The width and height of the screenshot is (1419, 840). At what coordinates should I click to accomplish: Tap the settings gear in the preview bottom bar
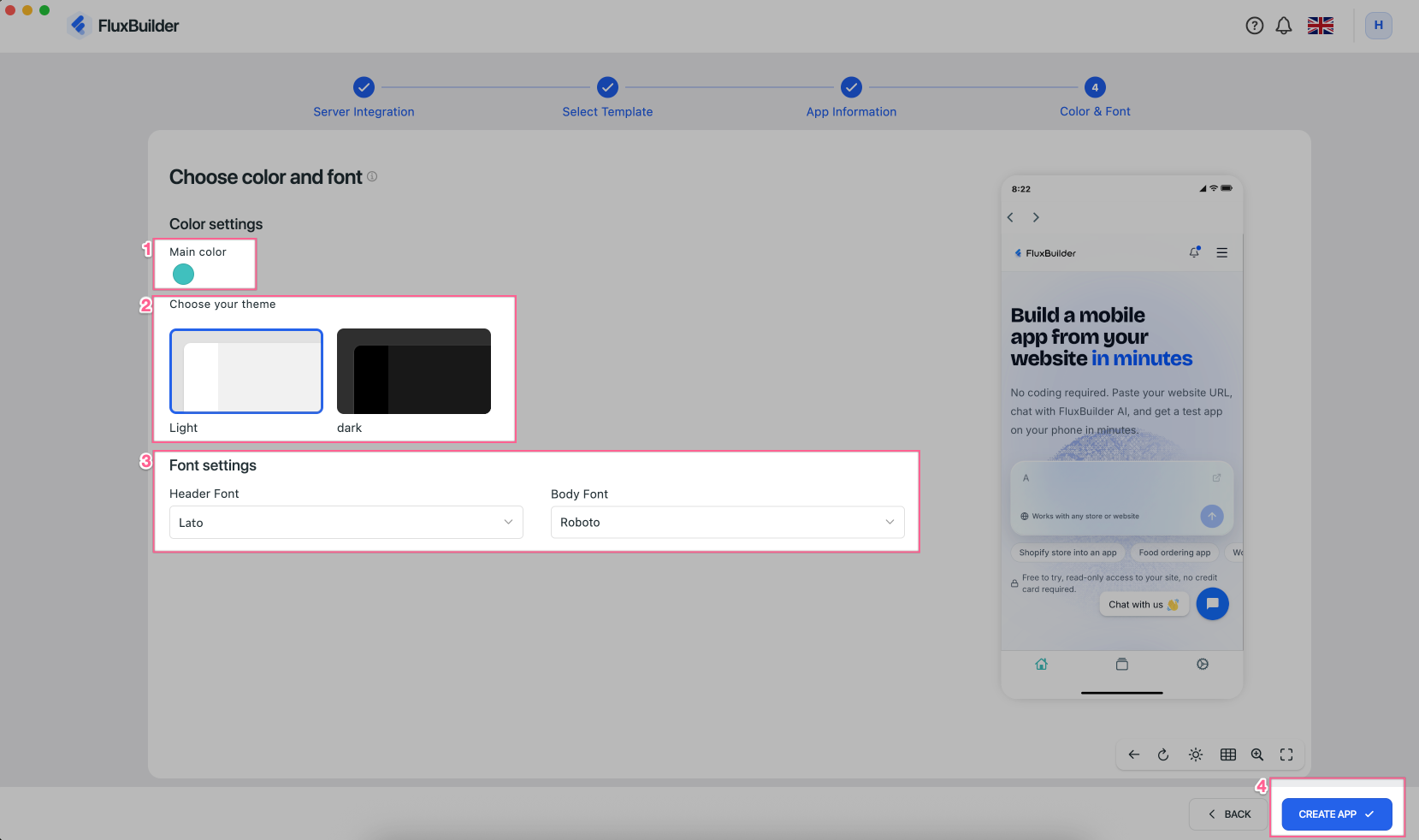[1203, 664]
